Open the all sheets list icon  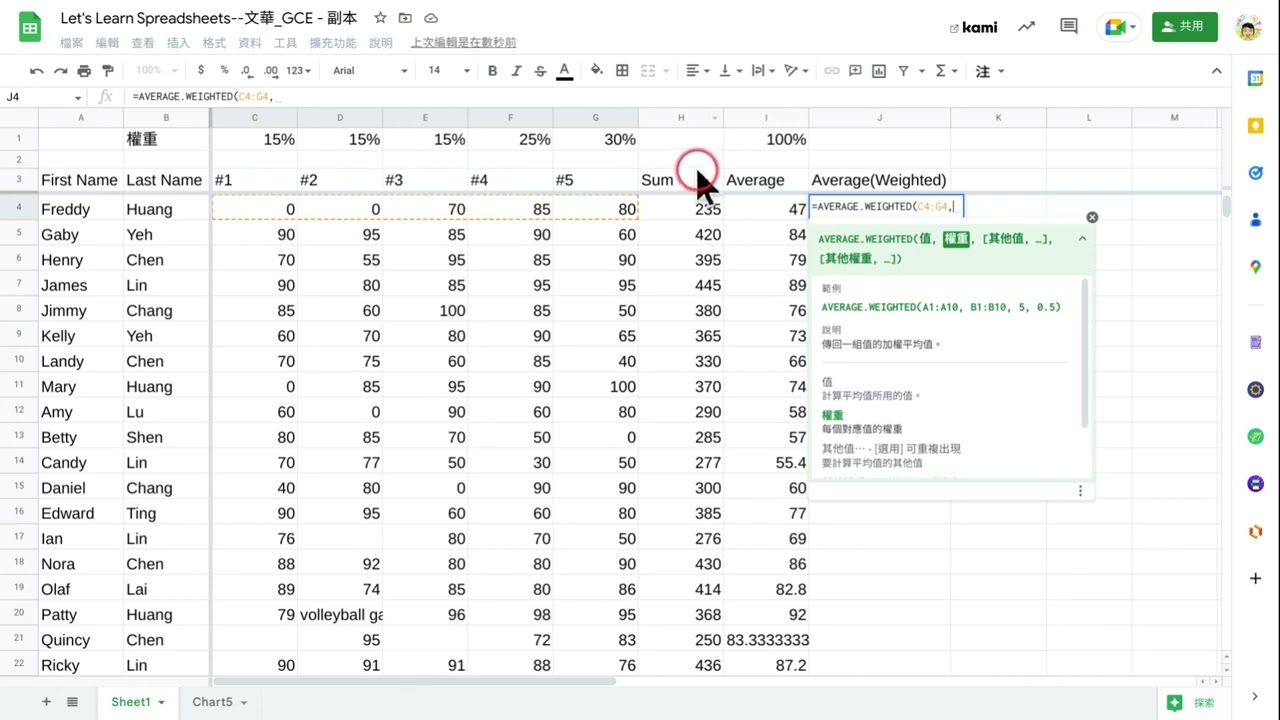pyautogui.click(x=72, y=702)
